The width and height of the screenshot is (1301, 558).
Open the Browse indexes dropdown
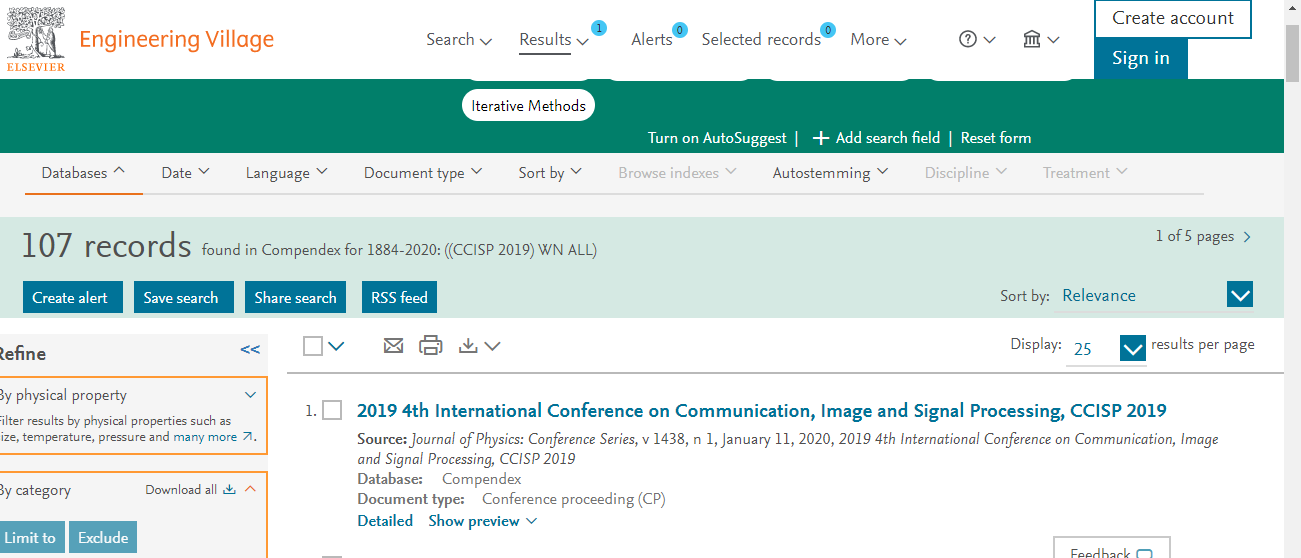[x=677, y=173]
